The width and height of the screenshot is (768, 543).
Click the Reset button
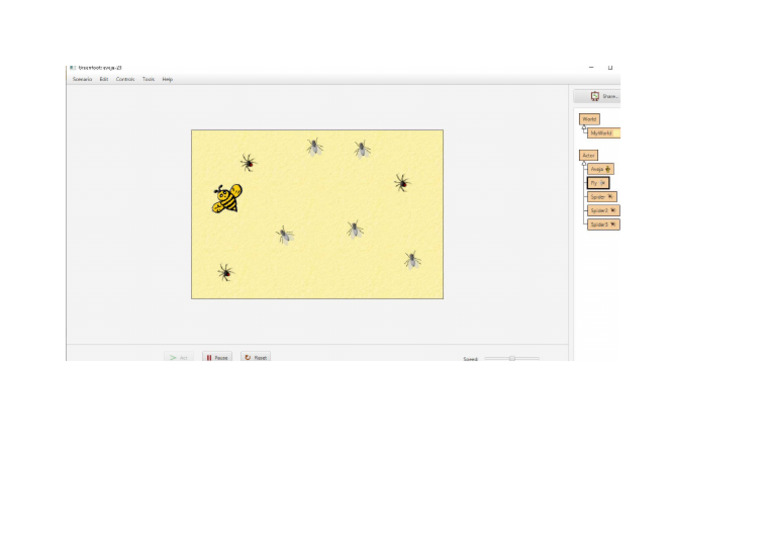coord(256,357)
